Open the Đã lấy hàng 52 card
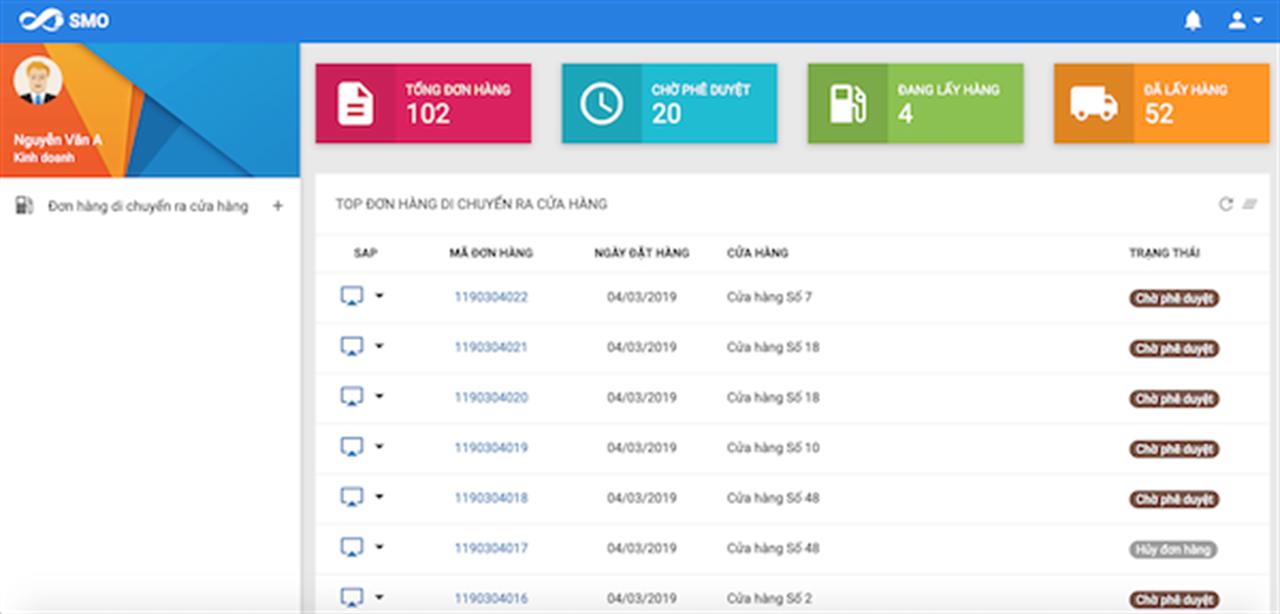 [1161, 103]
